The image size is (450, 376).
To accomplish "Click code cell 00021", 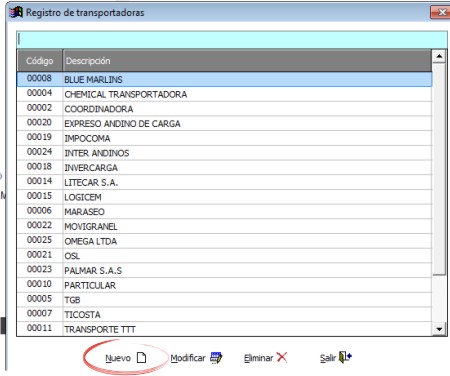I will 39,255.
